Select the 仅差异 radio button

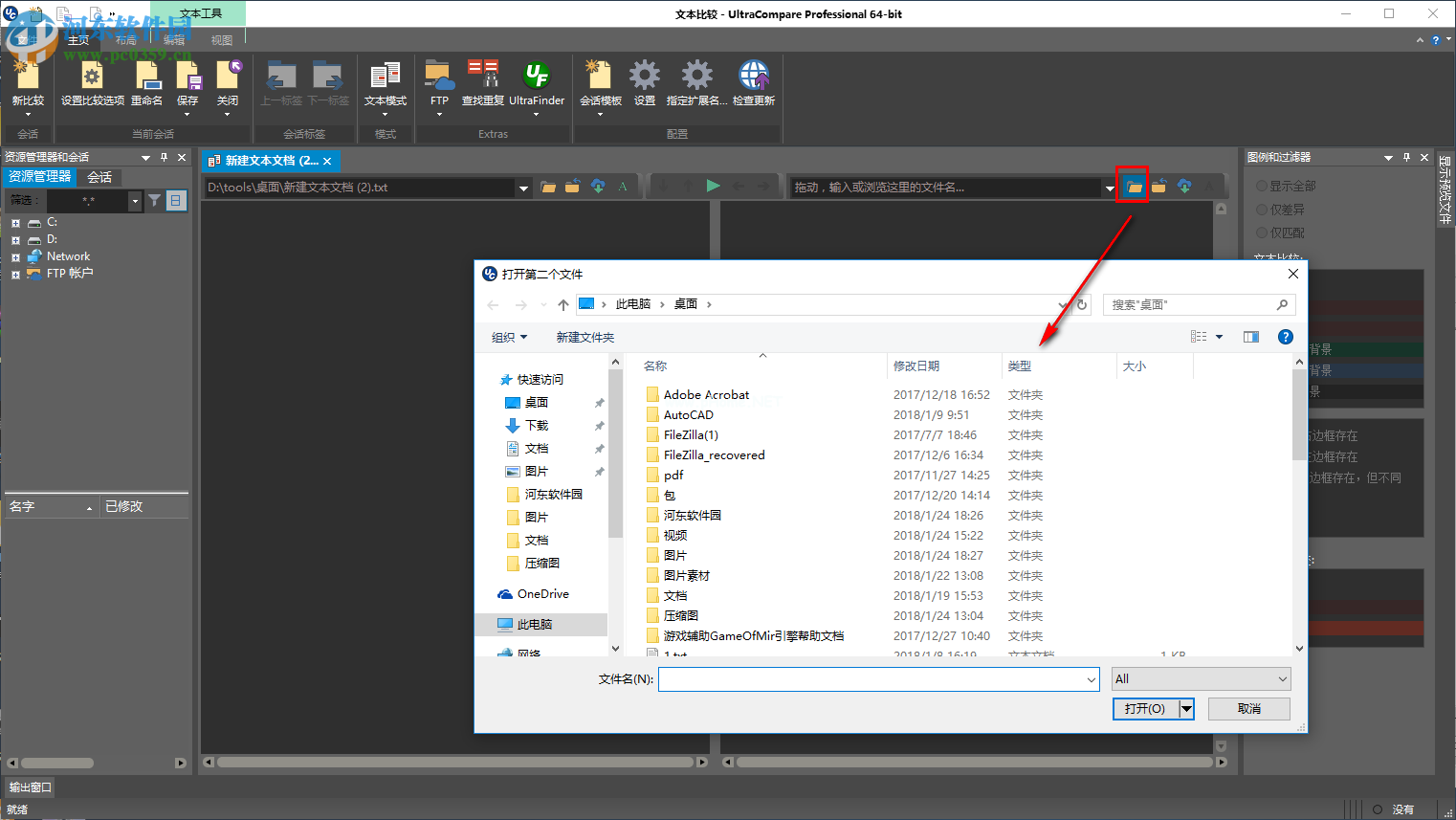tap(1262, 210)
